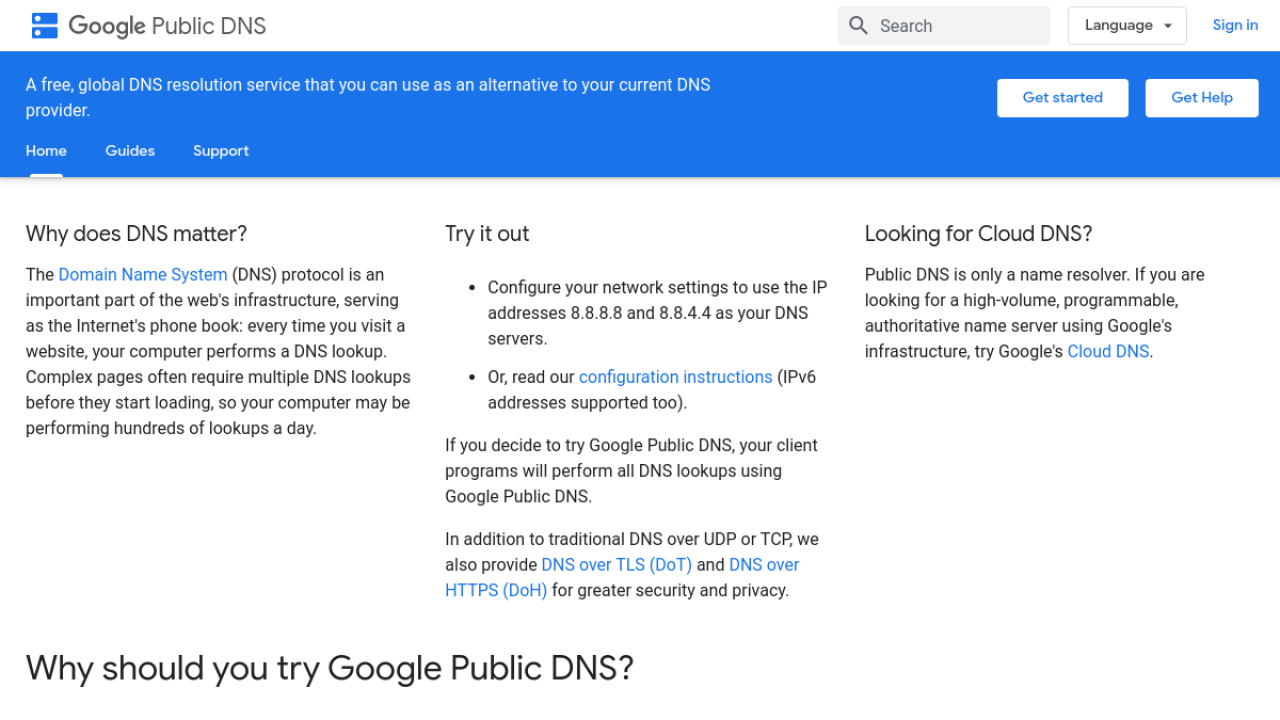Visit the Cloud DNS link
Screen dimensions: 1280x720
pos(1108,352)
